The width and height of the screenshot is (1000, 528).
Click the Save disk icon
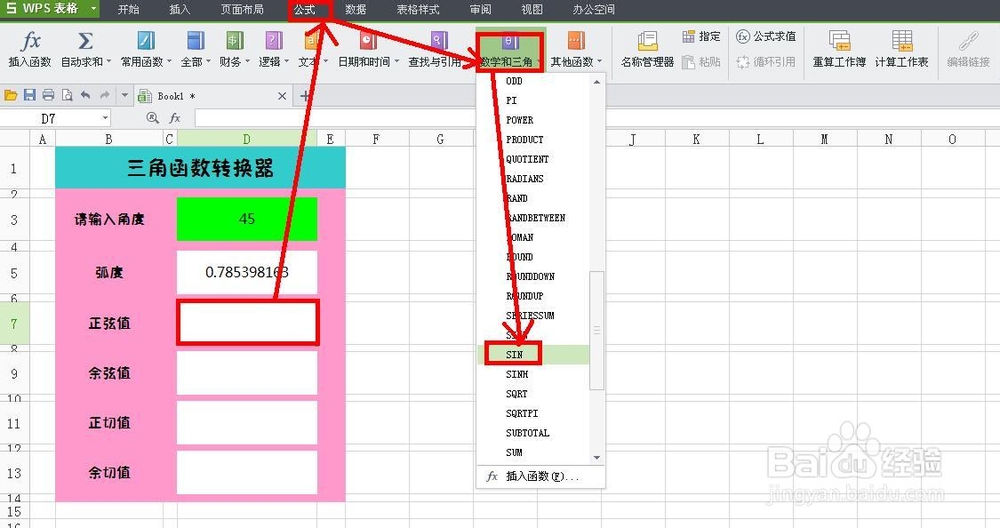pos(29,96)
